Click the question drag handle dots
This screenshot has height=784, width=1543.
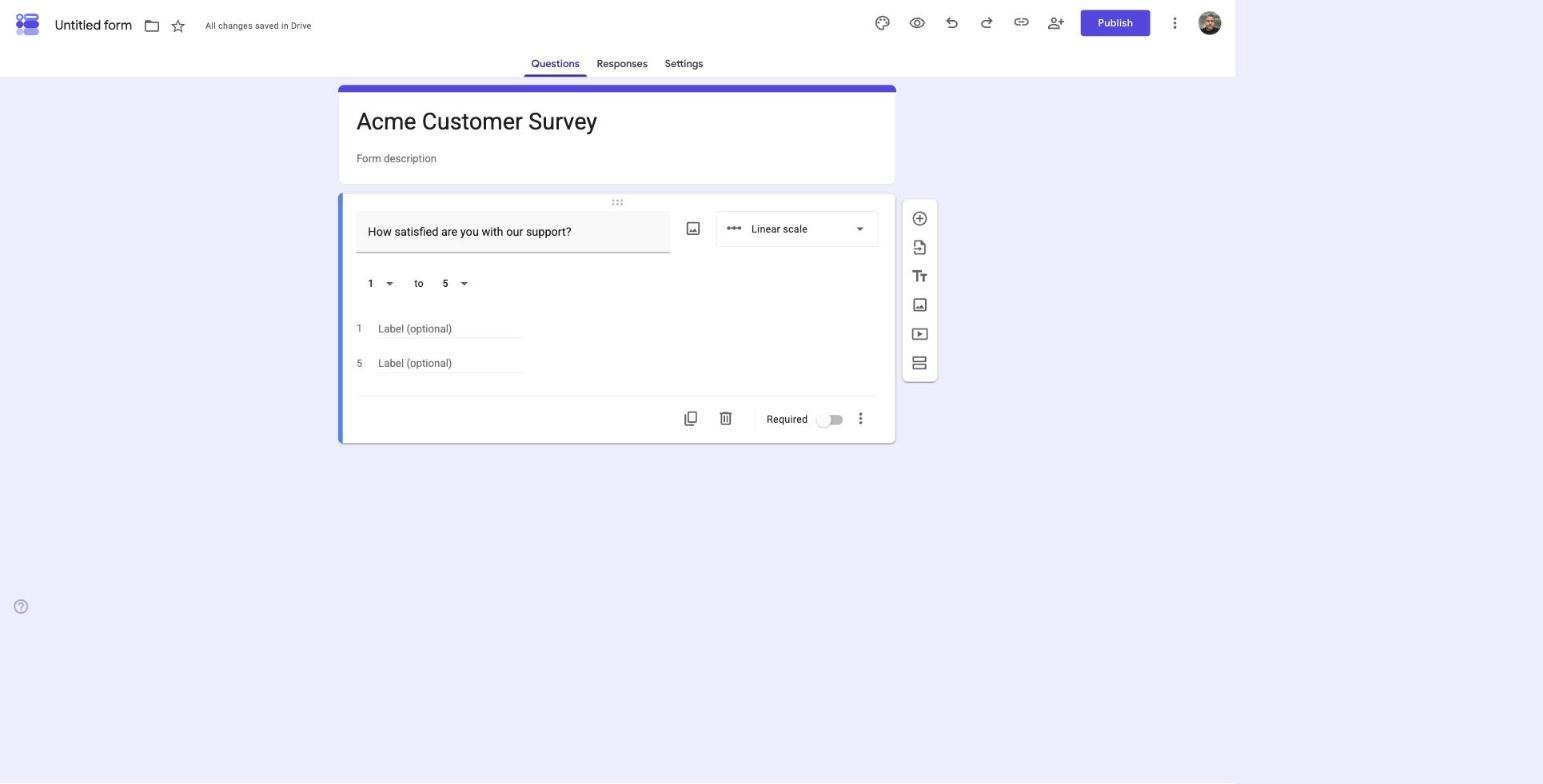tap(617, 203)
